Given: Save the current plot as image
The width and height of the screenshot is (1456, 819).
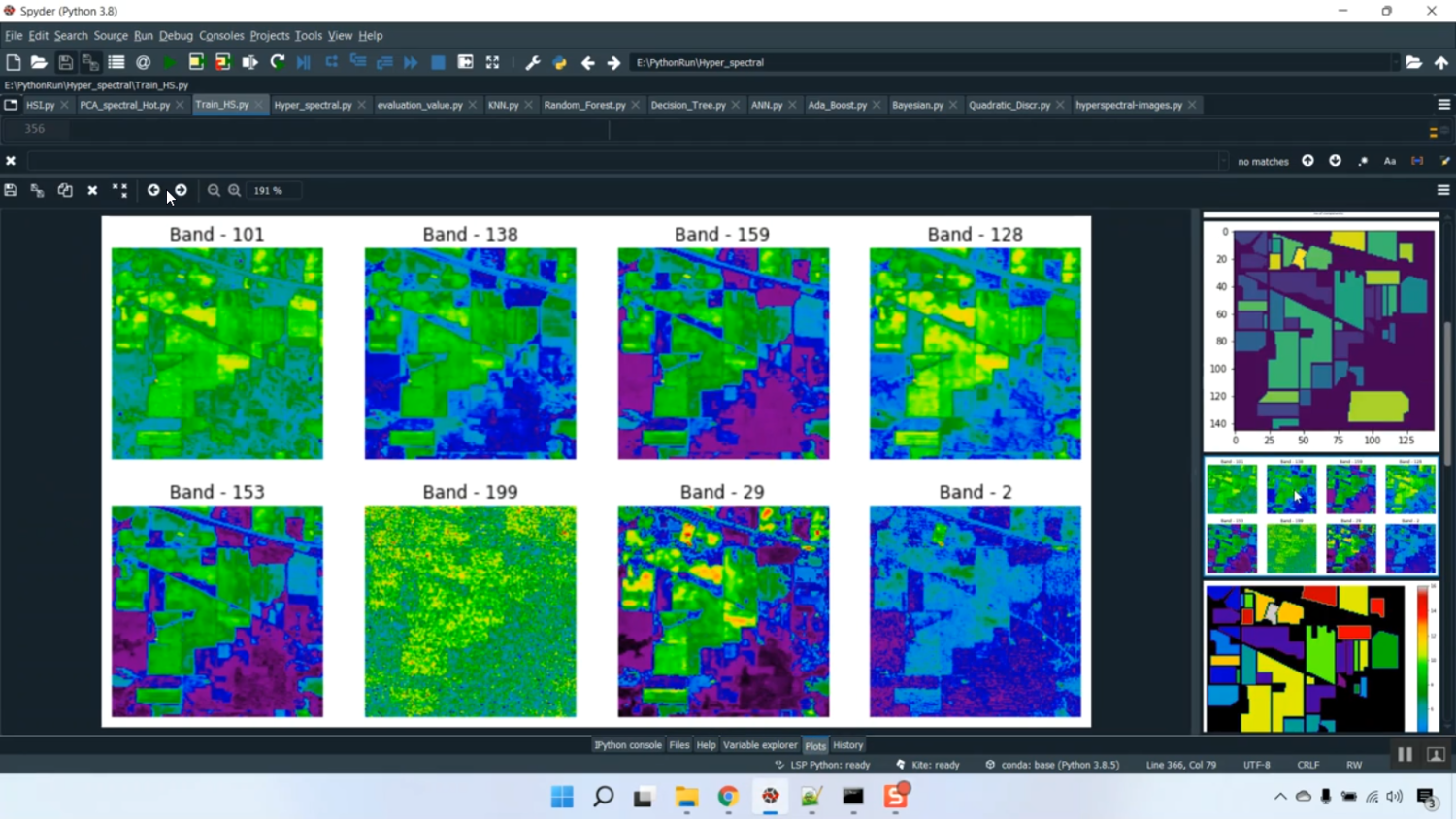Looking at the screenshot, I should pos(11,190).
